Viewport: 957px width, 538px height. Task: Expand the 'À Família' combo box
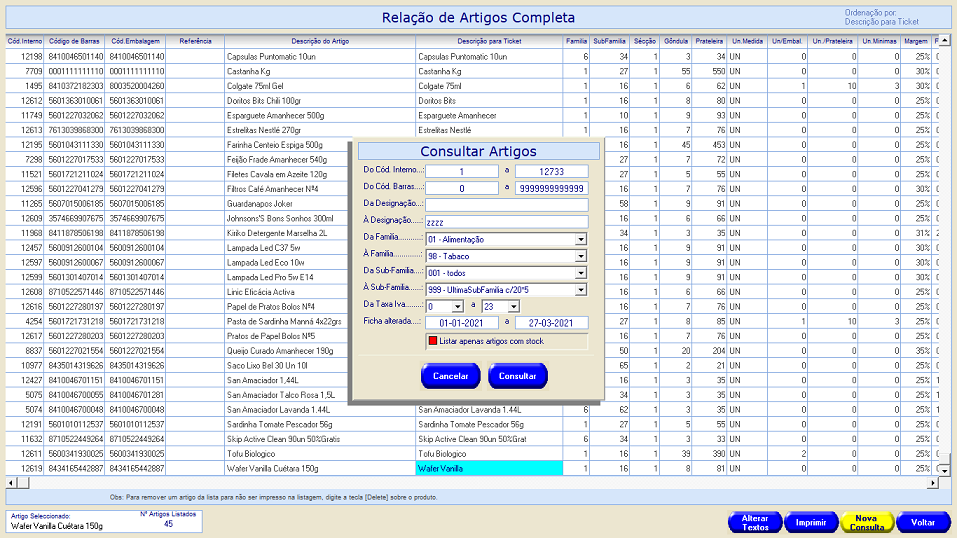pos(580,256)
